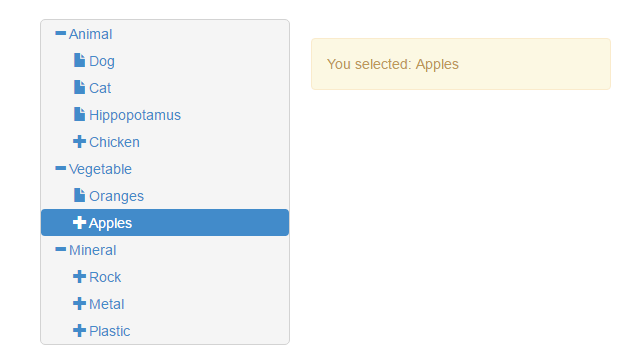Collapse the Vegetable branch using minus icon
The image size is (638, 362).
click(x=61, y=168)
